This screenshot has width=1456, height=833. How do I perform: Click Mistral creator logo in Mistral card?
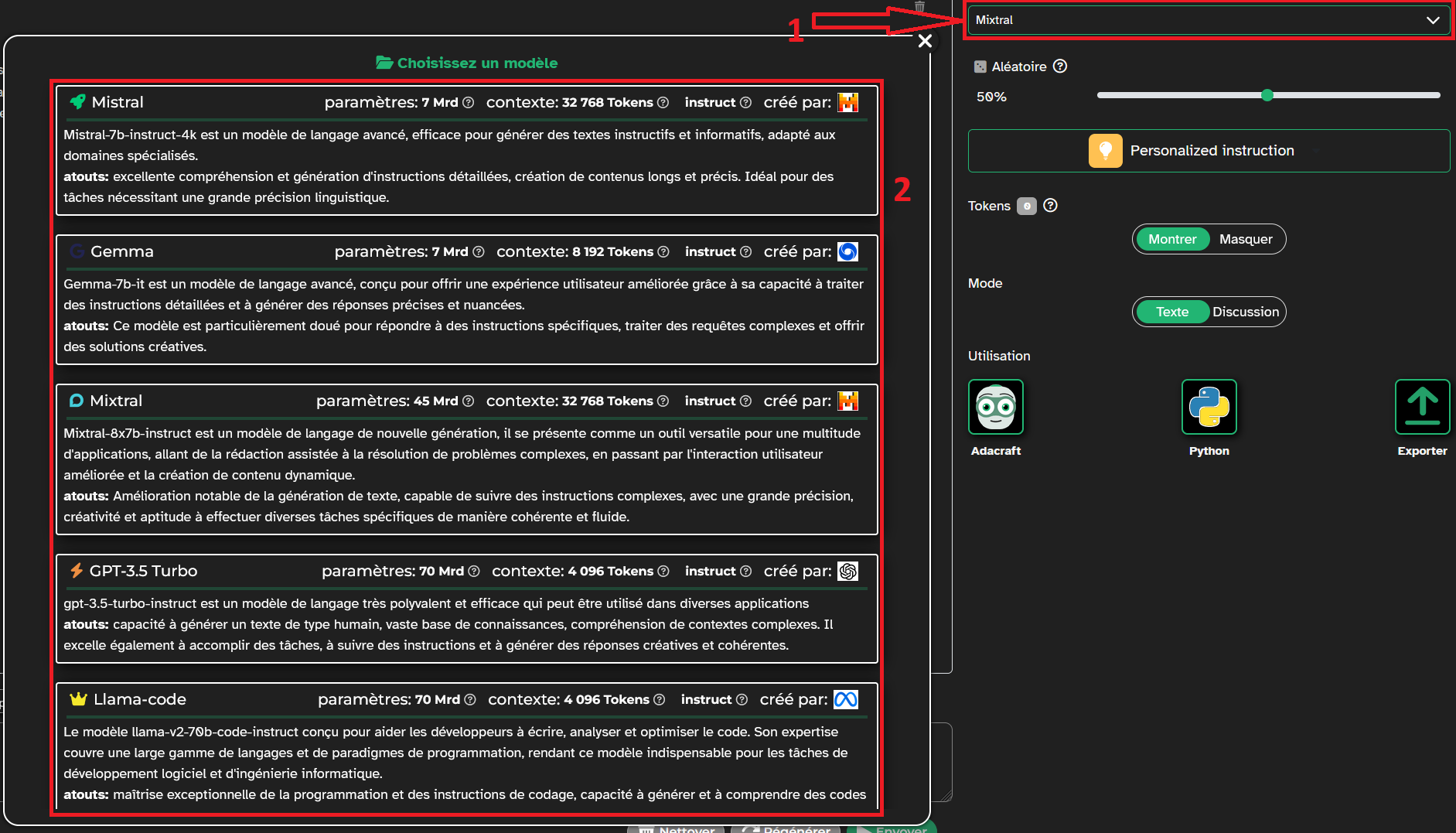click(847, 102)
